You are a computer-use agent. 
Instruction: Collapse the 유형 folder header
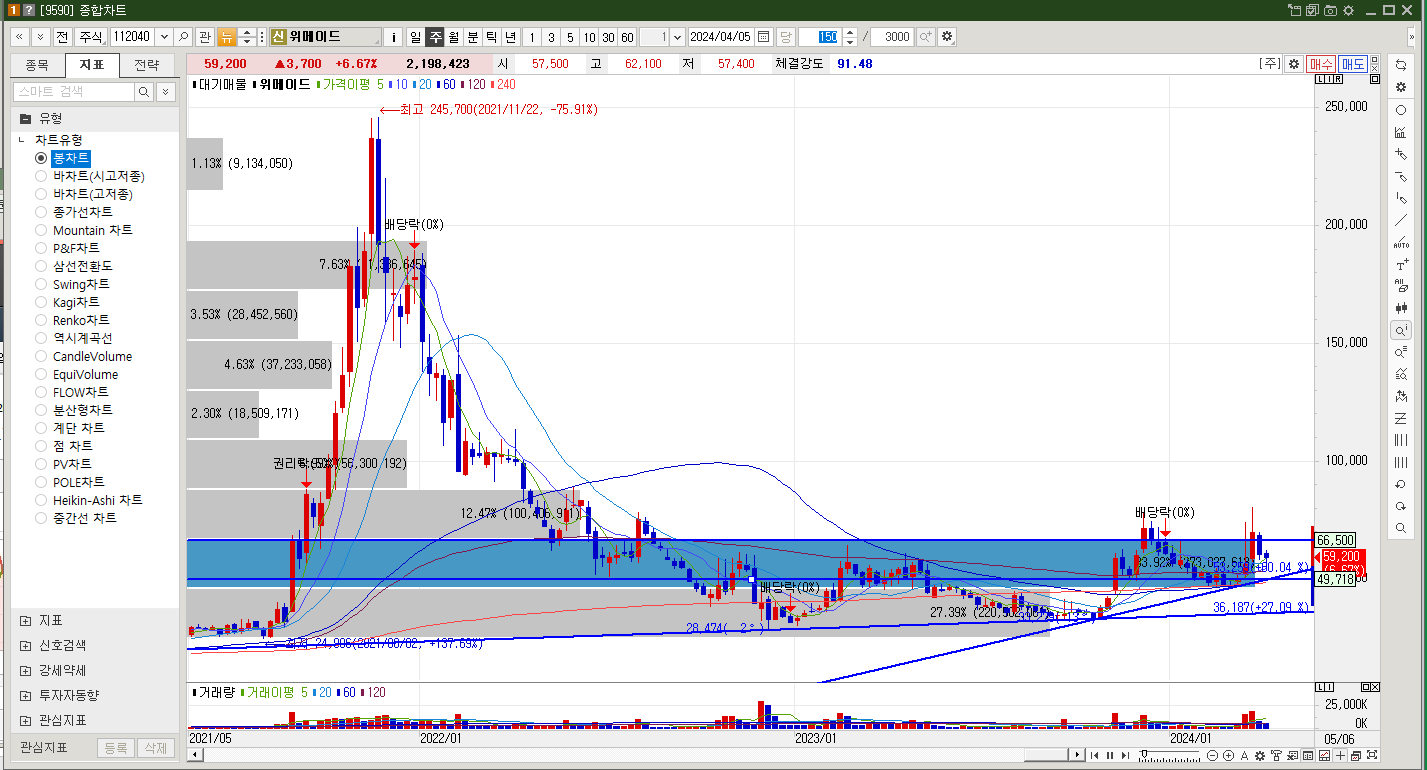pos(96,118)
